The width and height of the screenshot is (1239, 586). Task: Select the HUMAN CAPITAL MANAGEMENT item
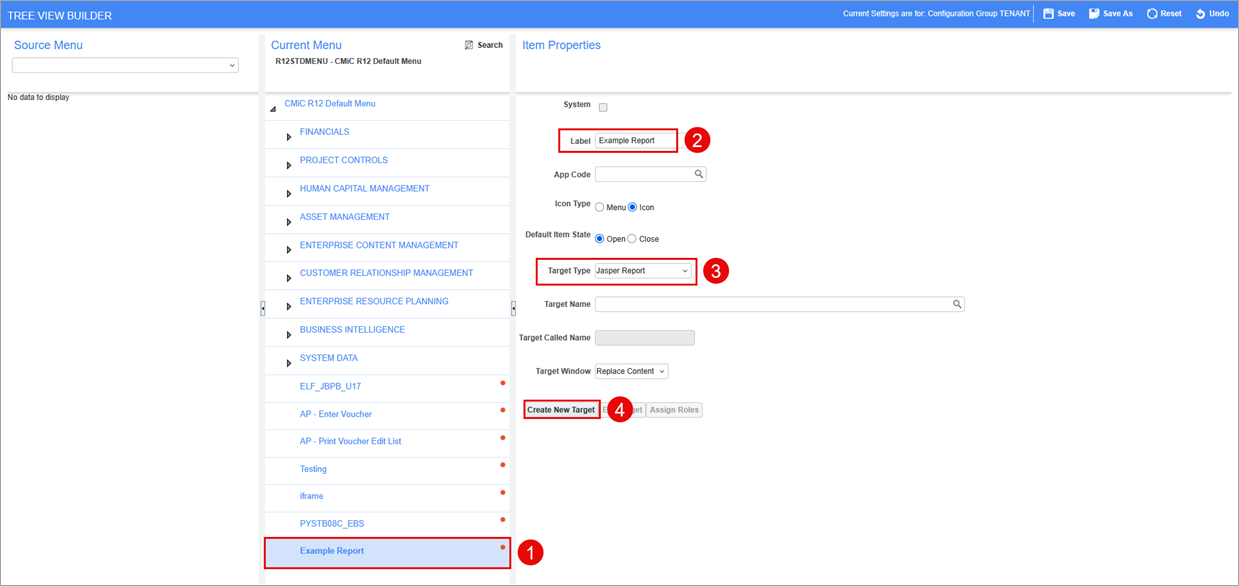(364, 188)
